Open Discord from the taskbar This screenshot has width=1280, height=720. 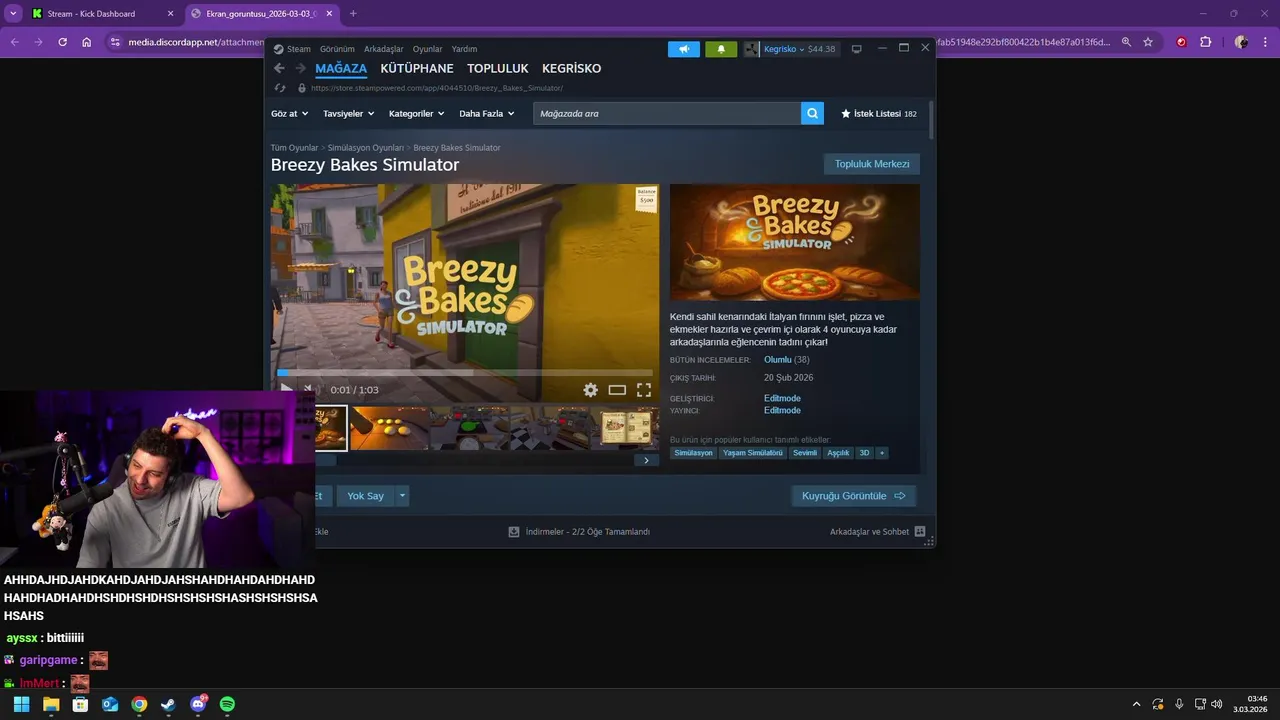[x=198, y=704]
